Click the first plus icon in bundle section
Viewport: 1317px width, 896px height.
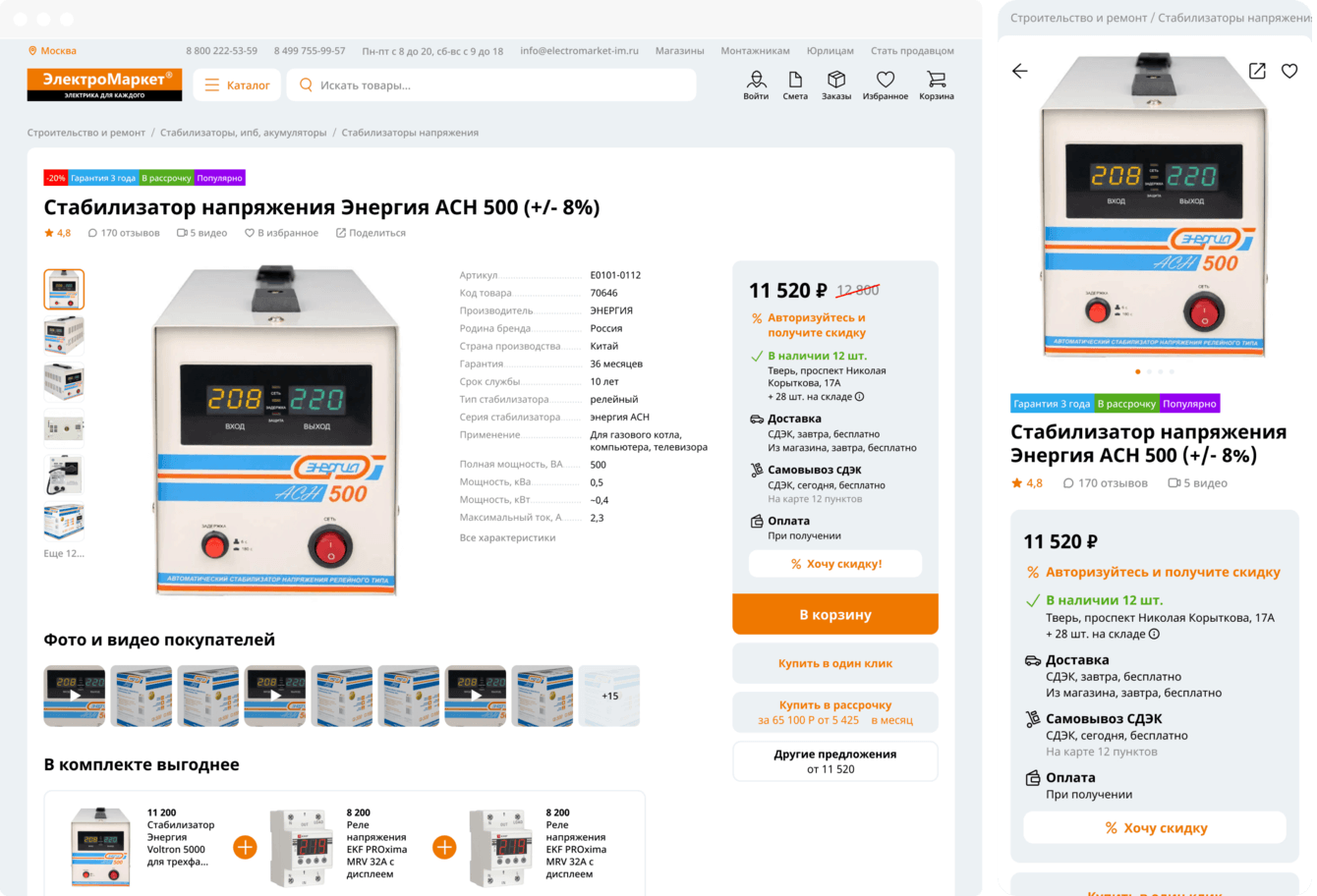click(x=245, y=847)
